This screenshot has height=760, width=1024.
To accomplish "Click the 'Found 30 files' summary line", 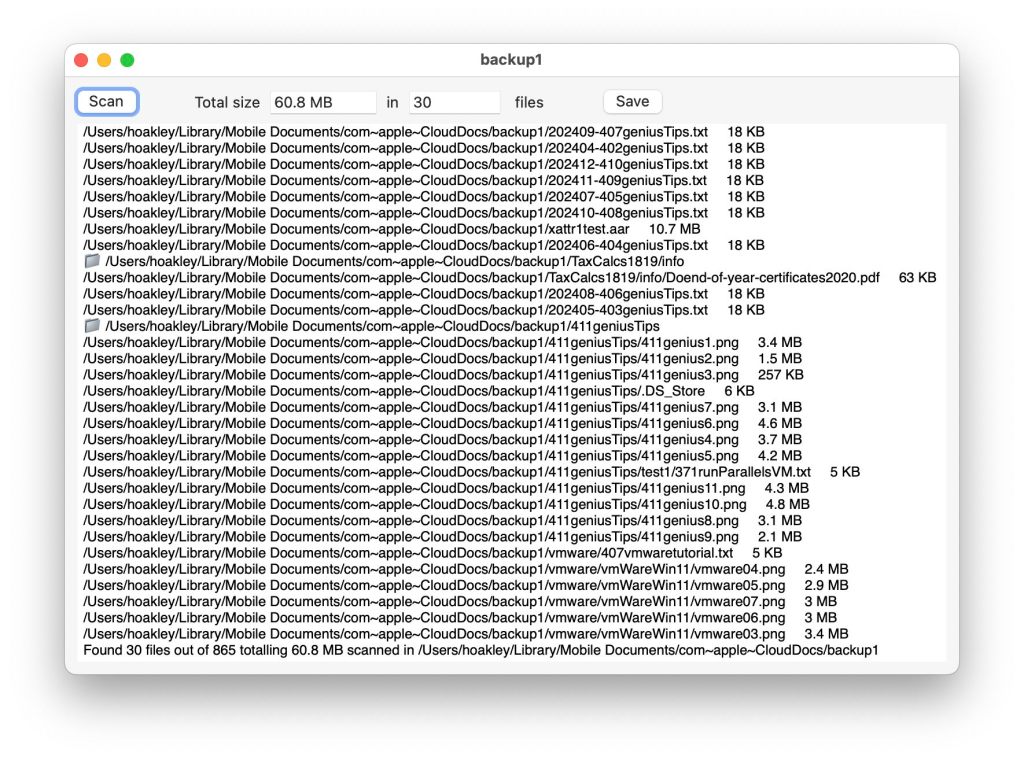I will [480, 650].
